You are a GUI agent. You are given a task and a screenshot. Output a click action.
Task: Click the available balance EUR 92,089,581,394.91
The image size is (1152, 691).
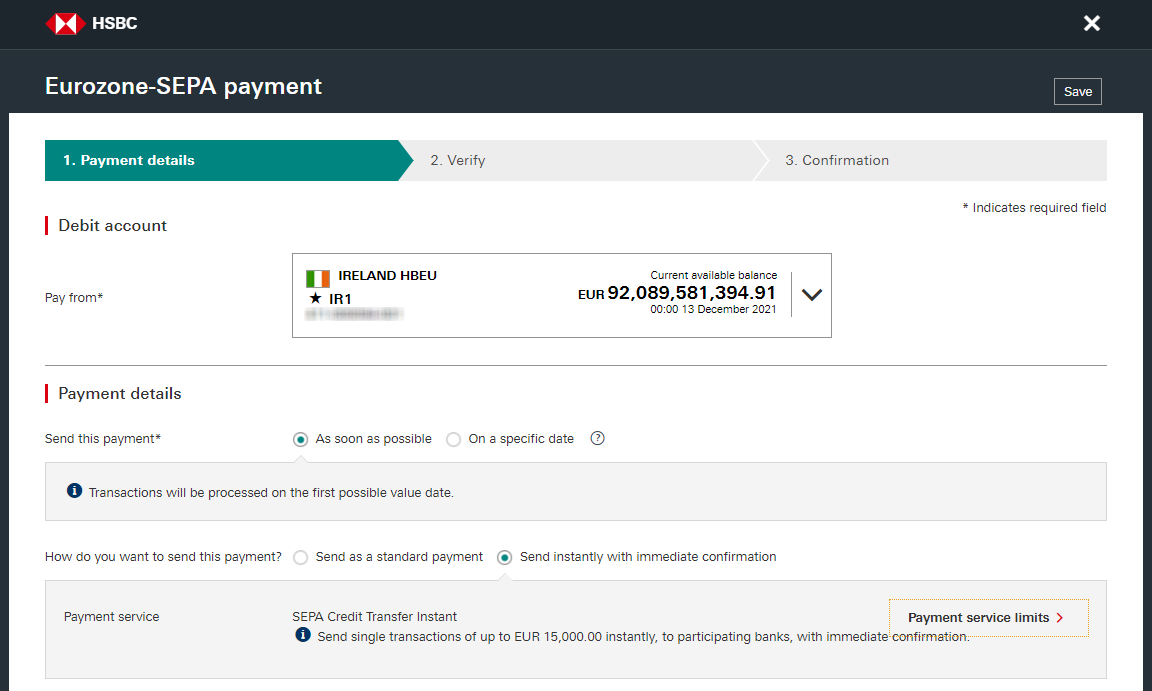(677, 293)
